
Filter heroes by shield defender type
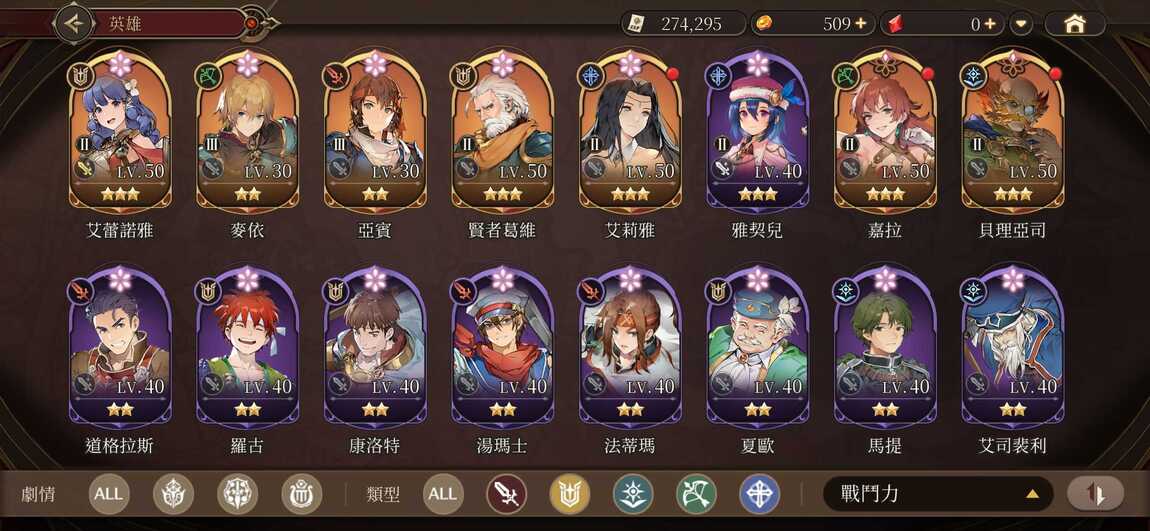click(570, 494)
